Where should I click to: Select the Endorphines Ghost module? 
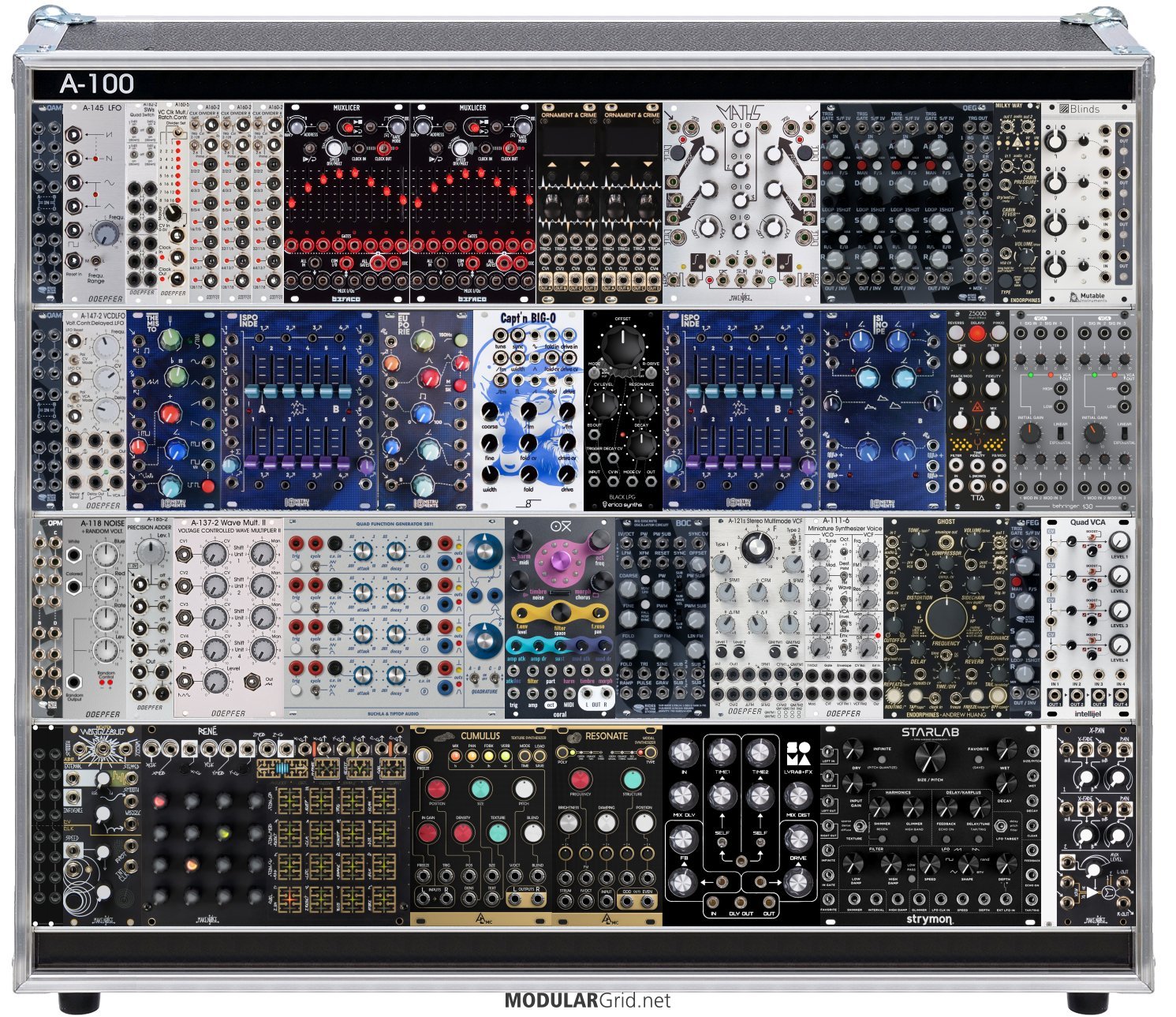[946, 618]
